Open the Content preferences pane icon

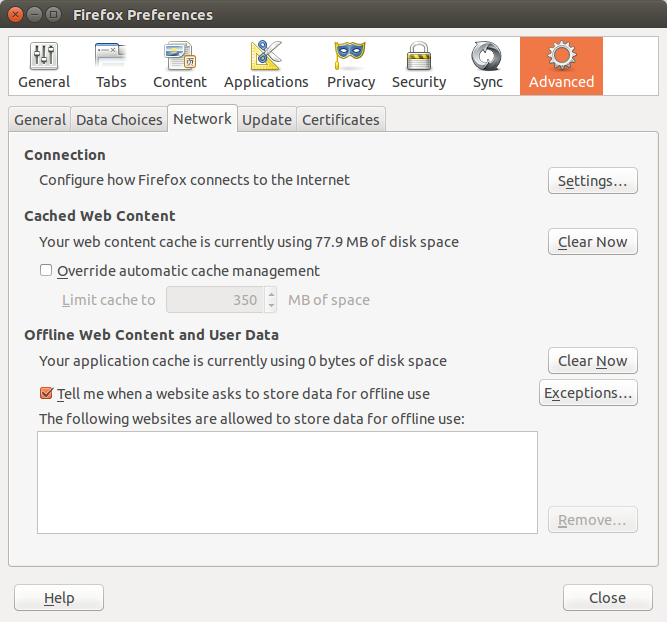pos(180,66)
